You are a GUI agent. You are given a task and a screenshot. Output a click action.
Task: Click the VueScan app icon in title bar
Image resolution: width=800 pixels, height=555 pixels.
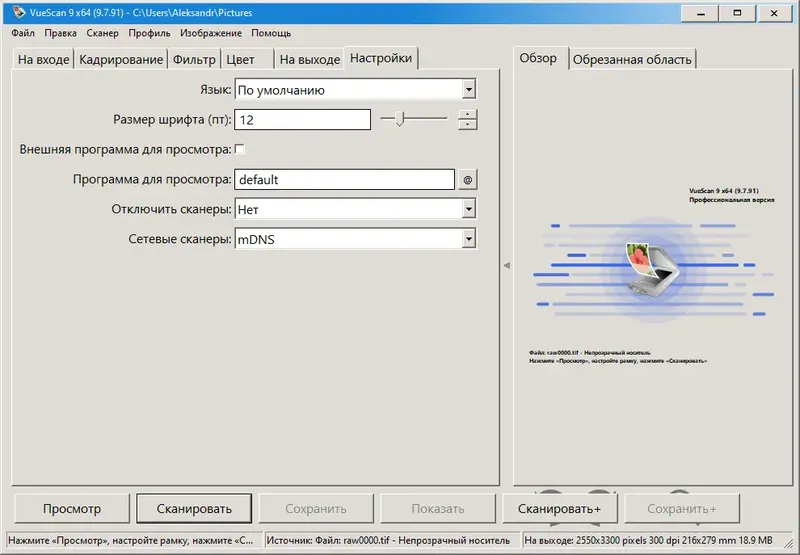pyautogui.click(x=18, y=12)
